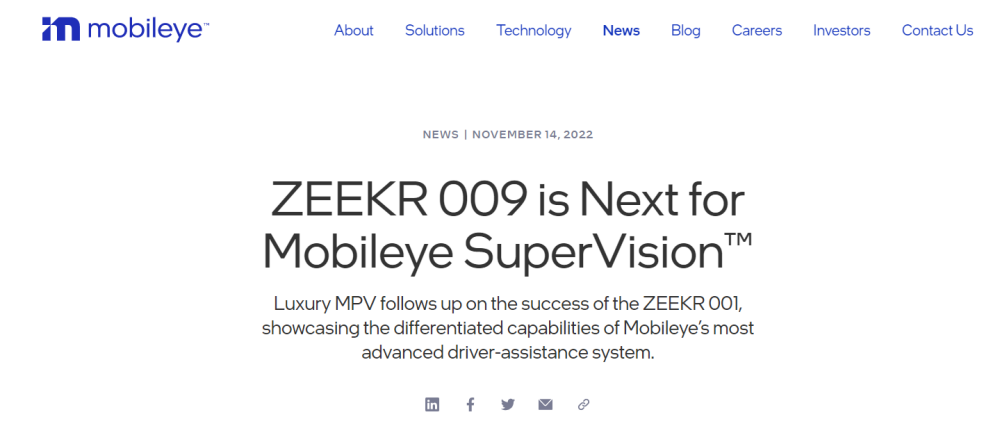Image resolution: width=1000 pixels, height=426 pixels.
Task: Share article on LinkedIn
Action: 432,404
